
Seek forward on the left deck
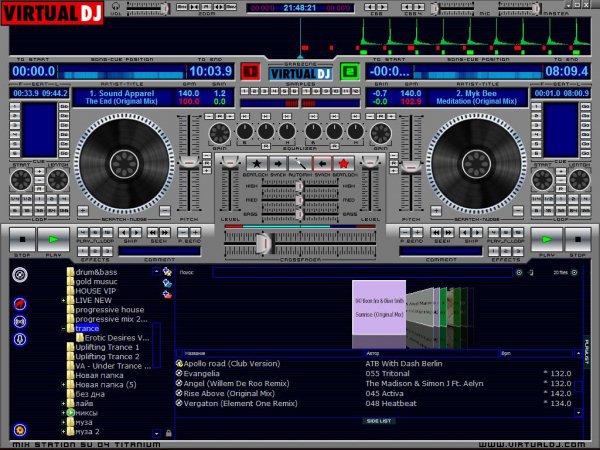click(165, 232)
